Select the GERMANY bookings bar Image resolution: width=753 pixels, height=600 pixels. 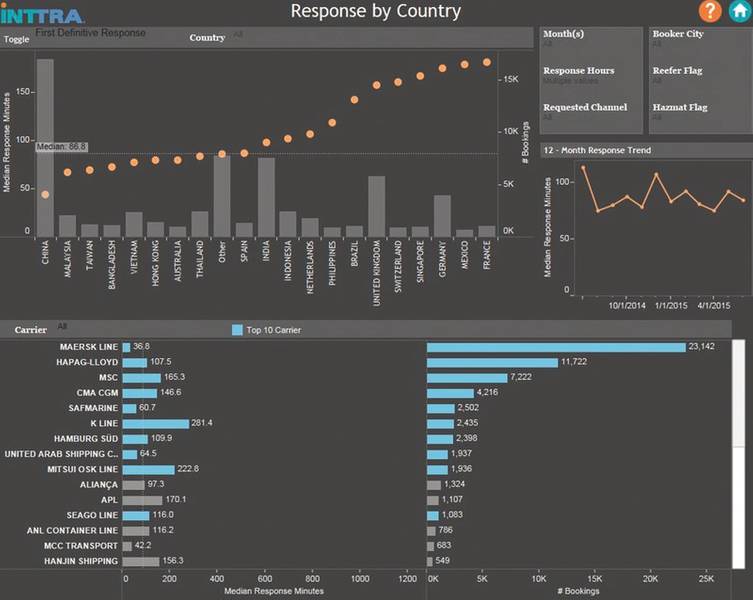pyautogui.click(x=442, y=216)
